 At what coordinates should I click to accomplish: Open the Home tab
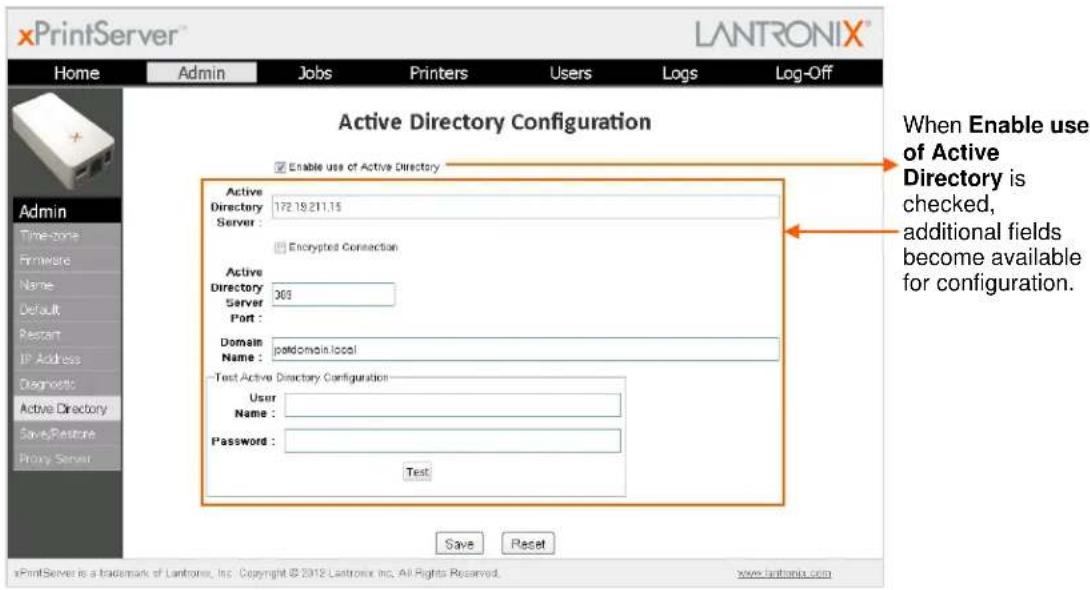tap(76, 73)
